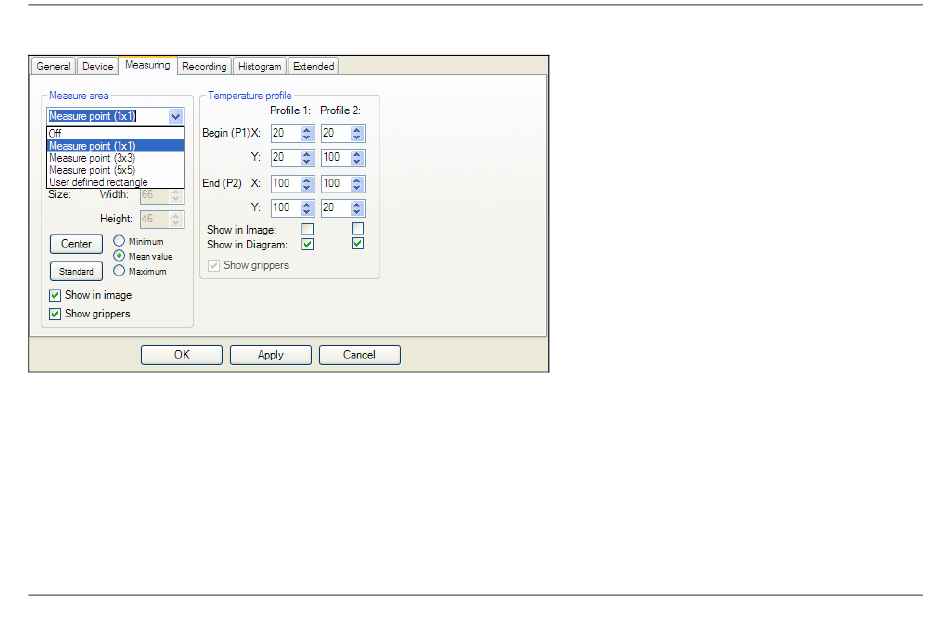Open the Recording tab

coord(204,67)
